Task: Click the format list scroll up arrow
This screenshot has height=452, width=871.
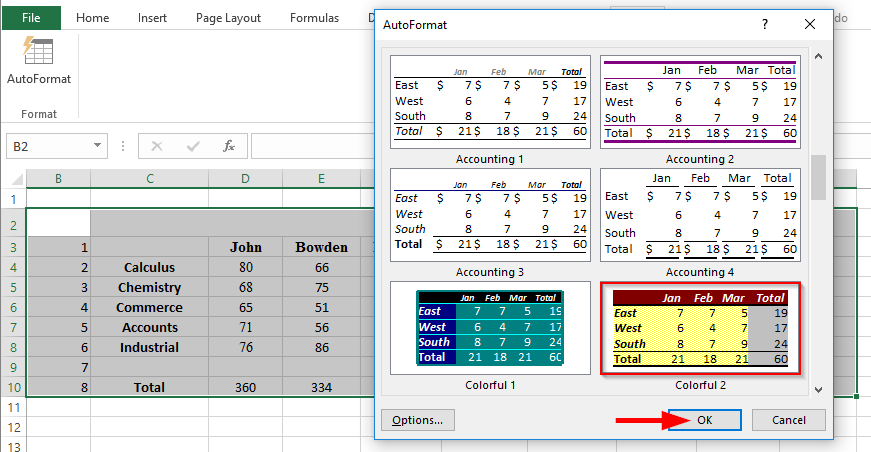Action: pyautogui.click(x=818, y=56)
